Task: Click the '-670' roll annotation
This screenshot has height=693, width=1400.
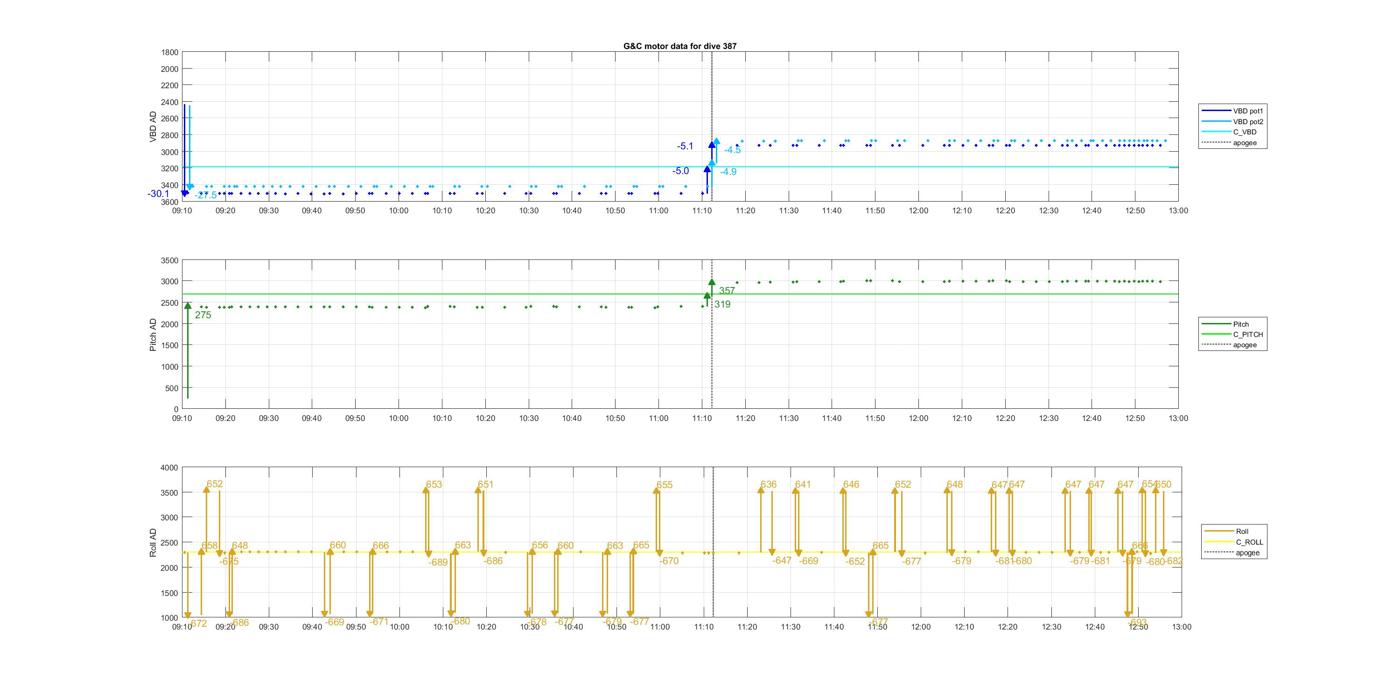Action: pos(669,561)
